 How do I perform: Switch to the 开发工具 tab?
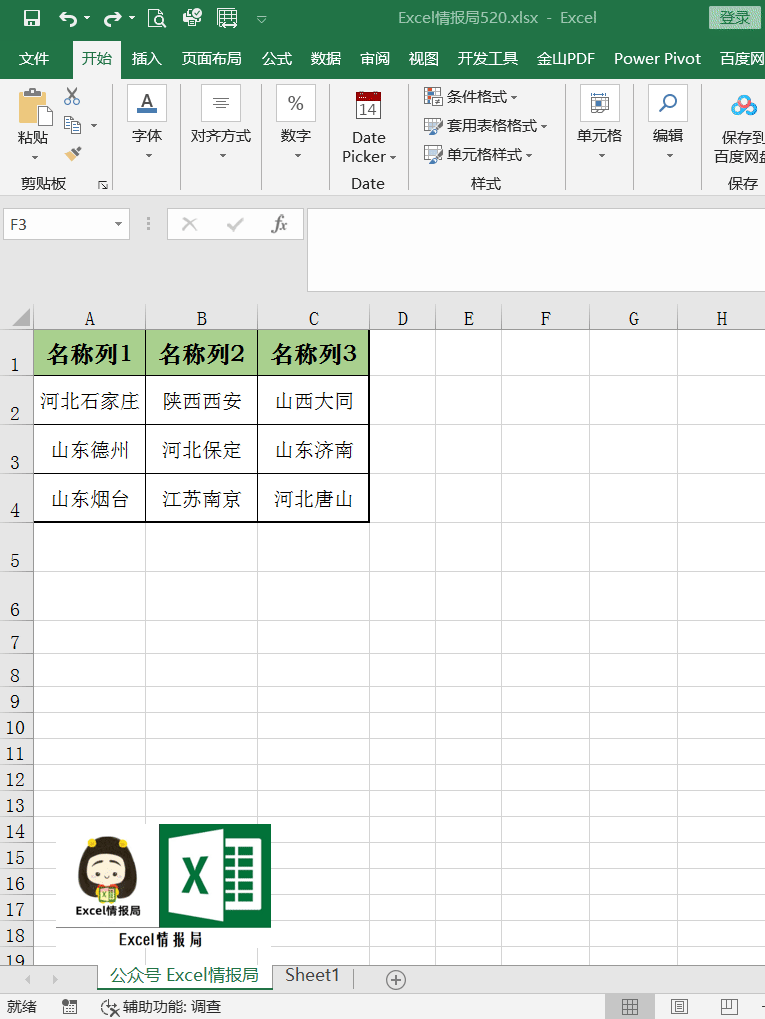pyautogui.click(x=487, y=59)
